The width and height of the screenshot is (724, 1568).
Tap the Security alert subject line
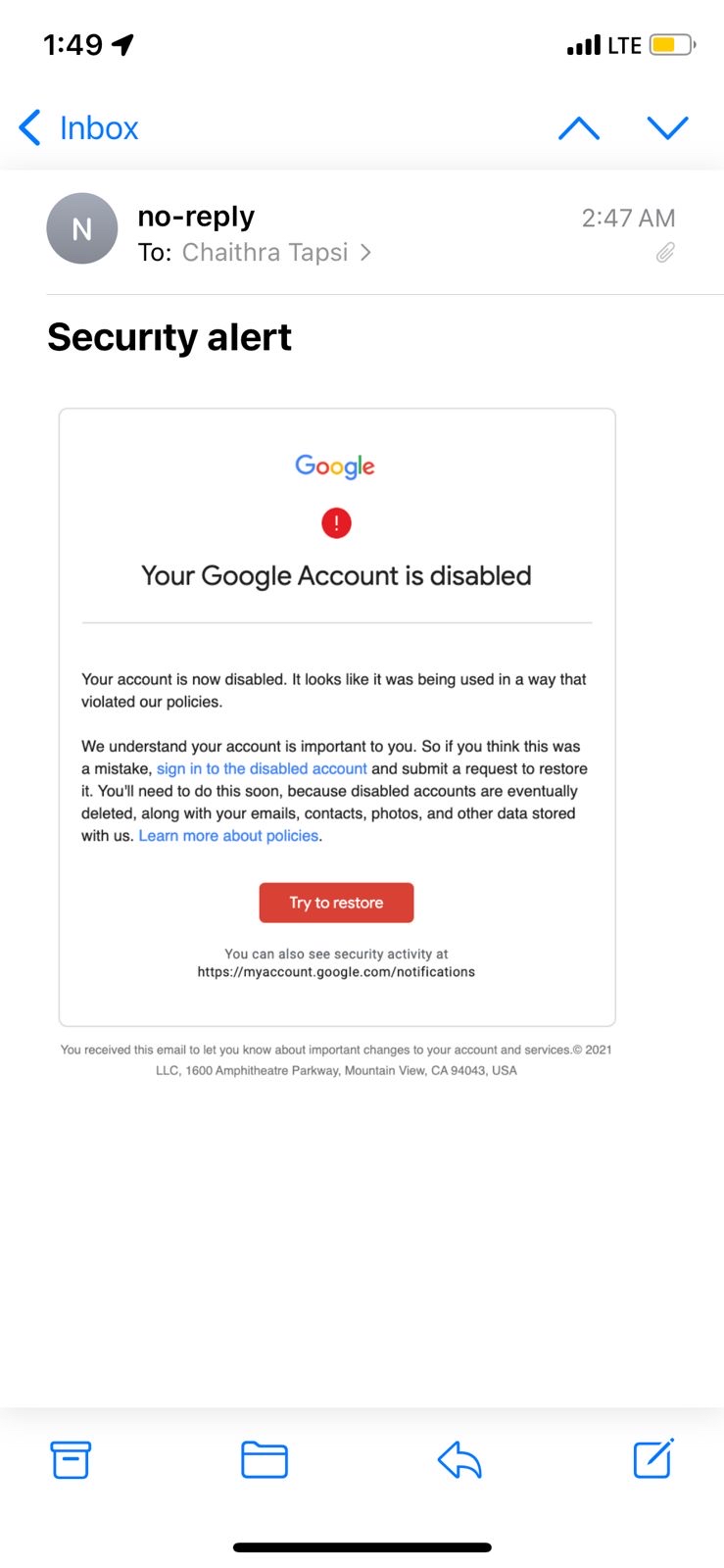[x=169, y=337]
